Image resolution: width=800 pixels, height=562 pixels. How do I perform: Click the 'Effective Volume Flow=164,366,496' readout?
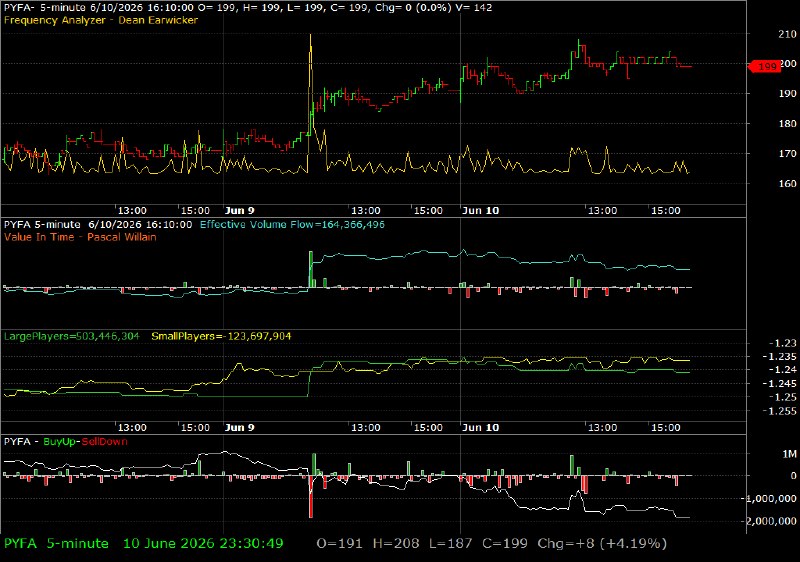click(292, 224)
